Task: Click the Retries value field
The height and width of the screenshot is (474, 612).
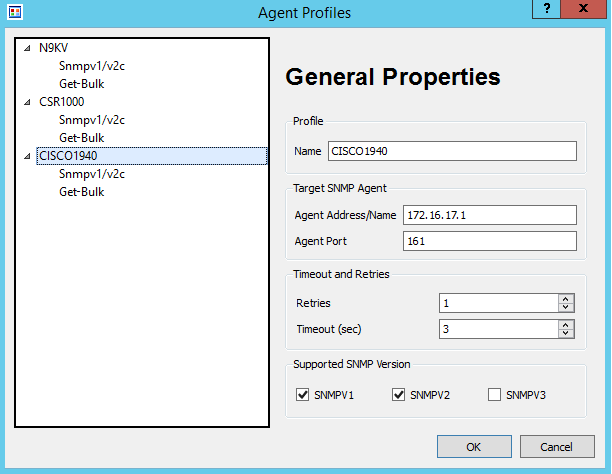Action: point(499,303)
